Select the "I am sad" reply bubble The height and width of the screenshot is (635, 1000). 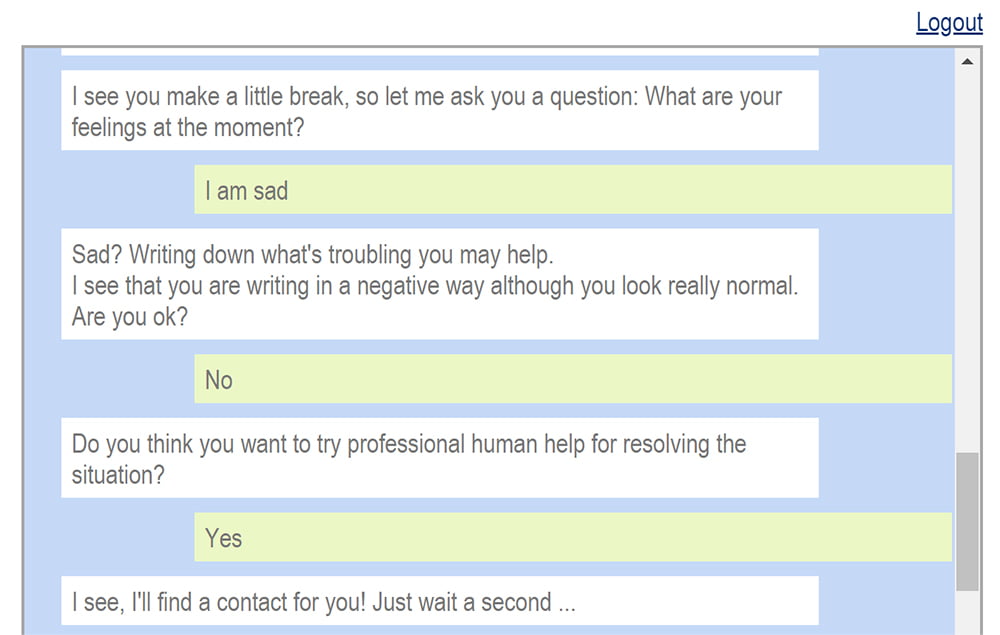click(572, 190)
